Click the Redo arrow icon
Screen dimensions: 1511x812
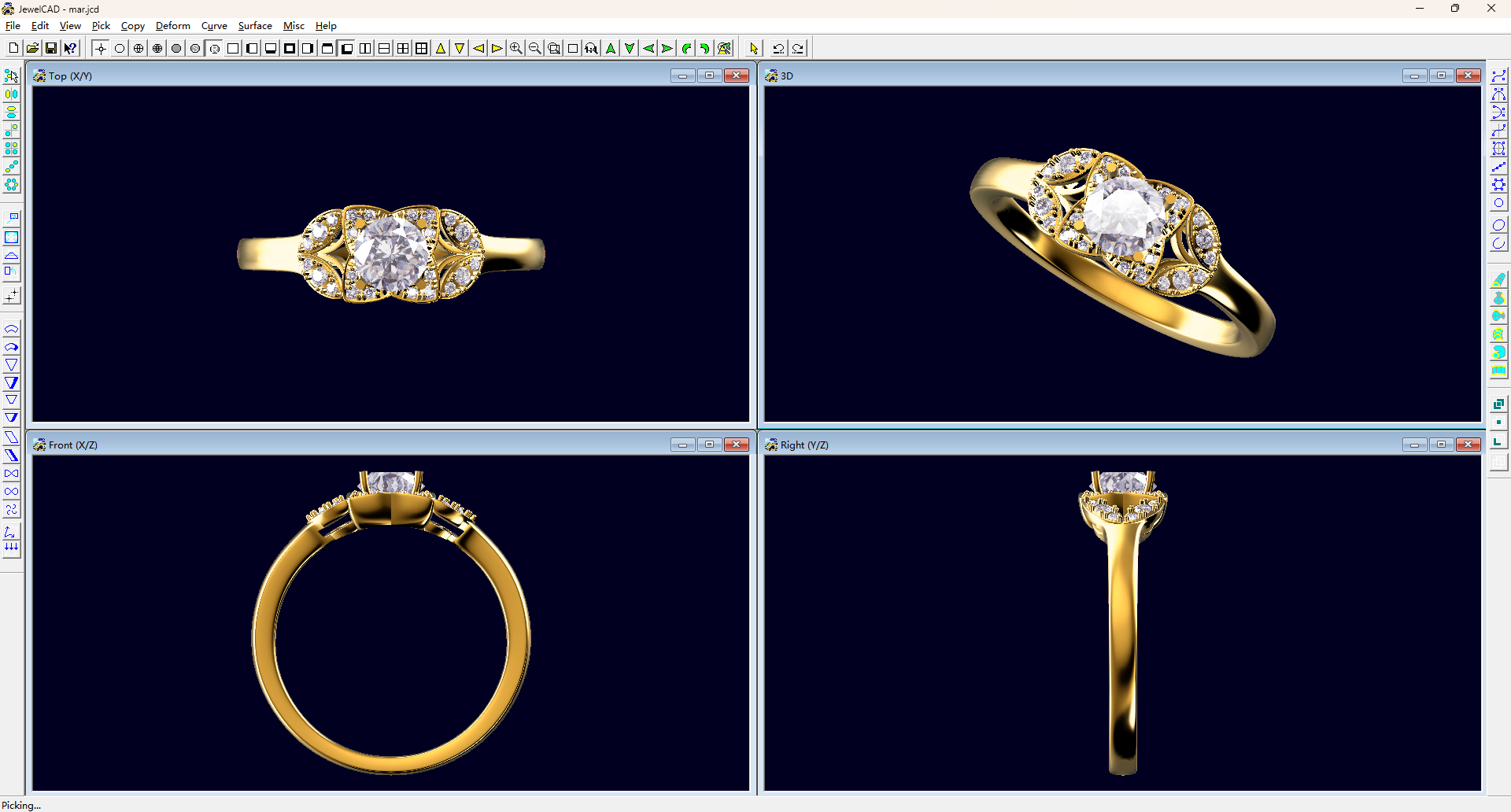pos(798,48)
